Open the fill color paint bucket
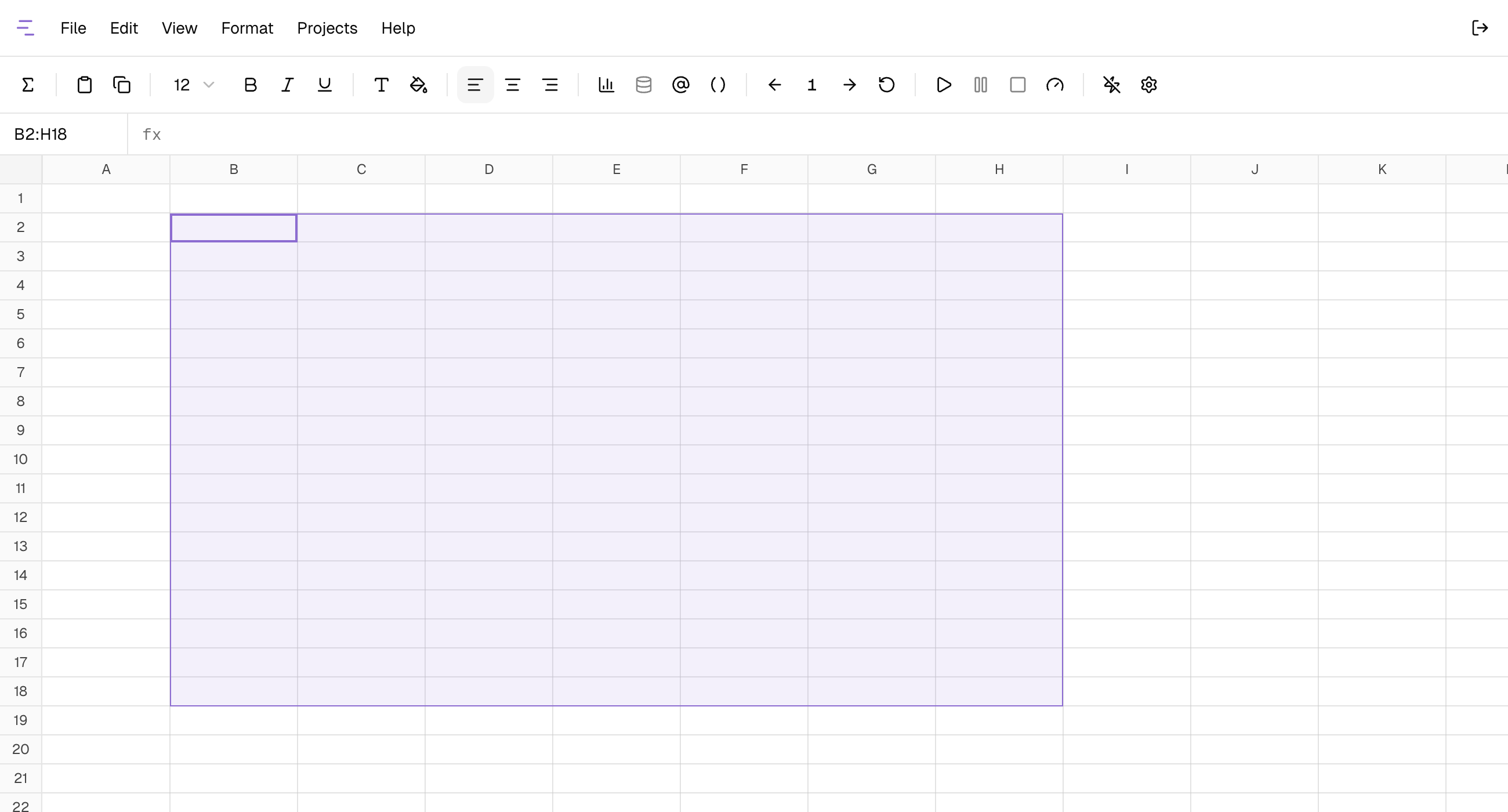The width and height of the screenshot is (1508, 812). [419, 85]
